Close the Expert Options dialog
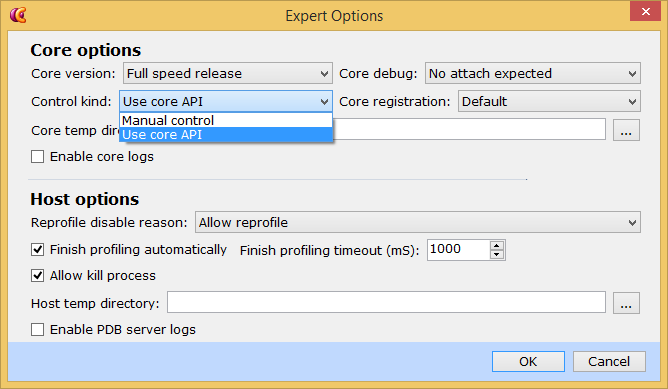This screenshot has height=389, width=668. pyautogui.click(x=645, y=11)
